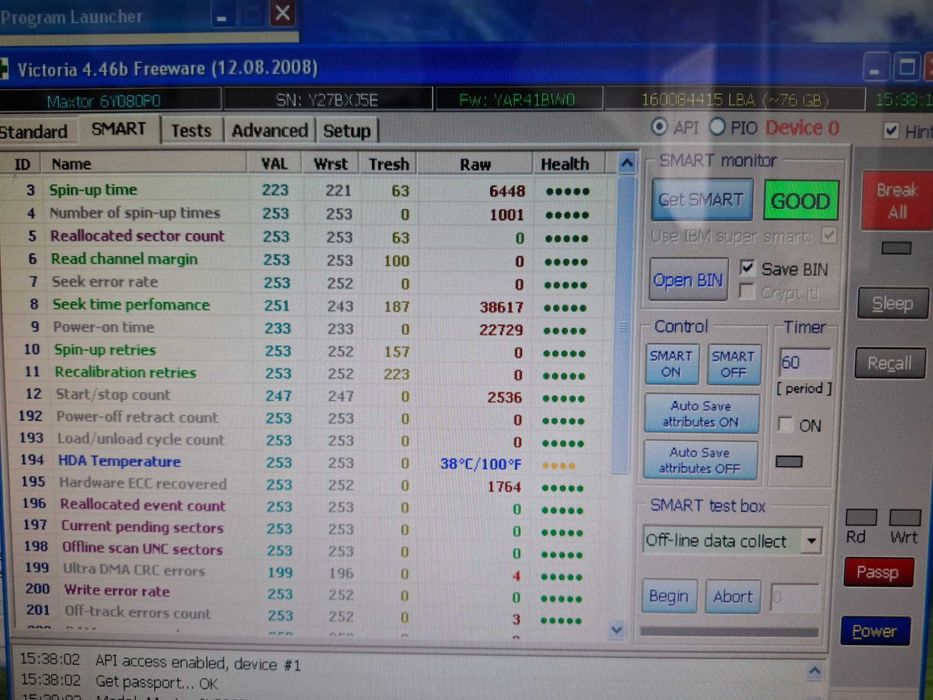Click the SMART test progress bar

pyautogui.click(x=729, y=632)
